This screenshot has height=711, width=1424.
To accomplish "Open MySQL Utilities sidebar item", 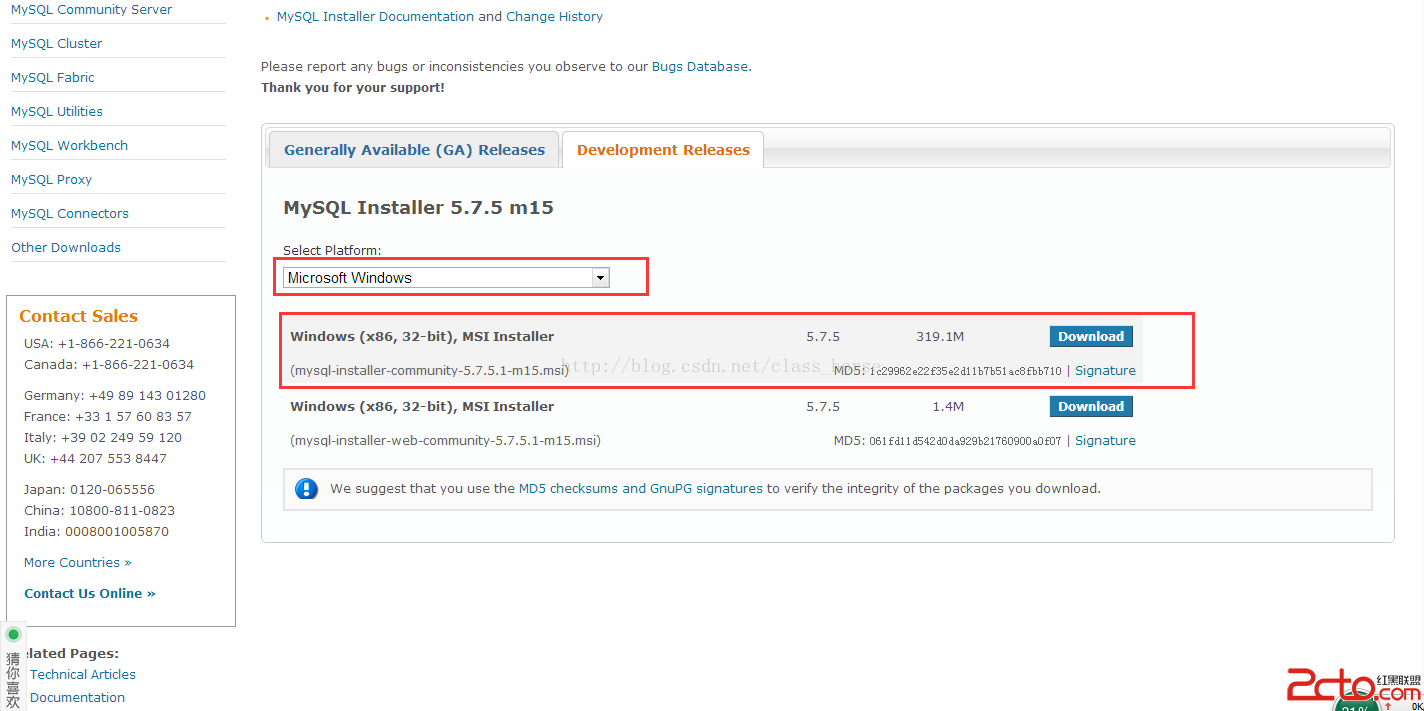I will (57, 112).
